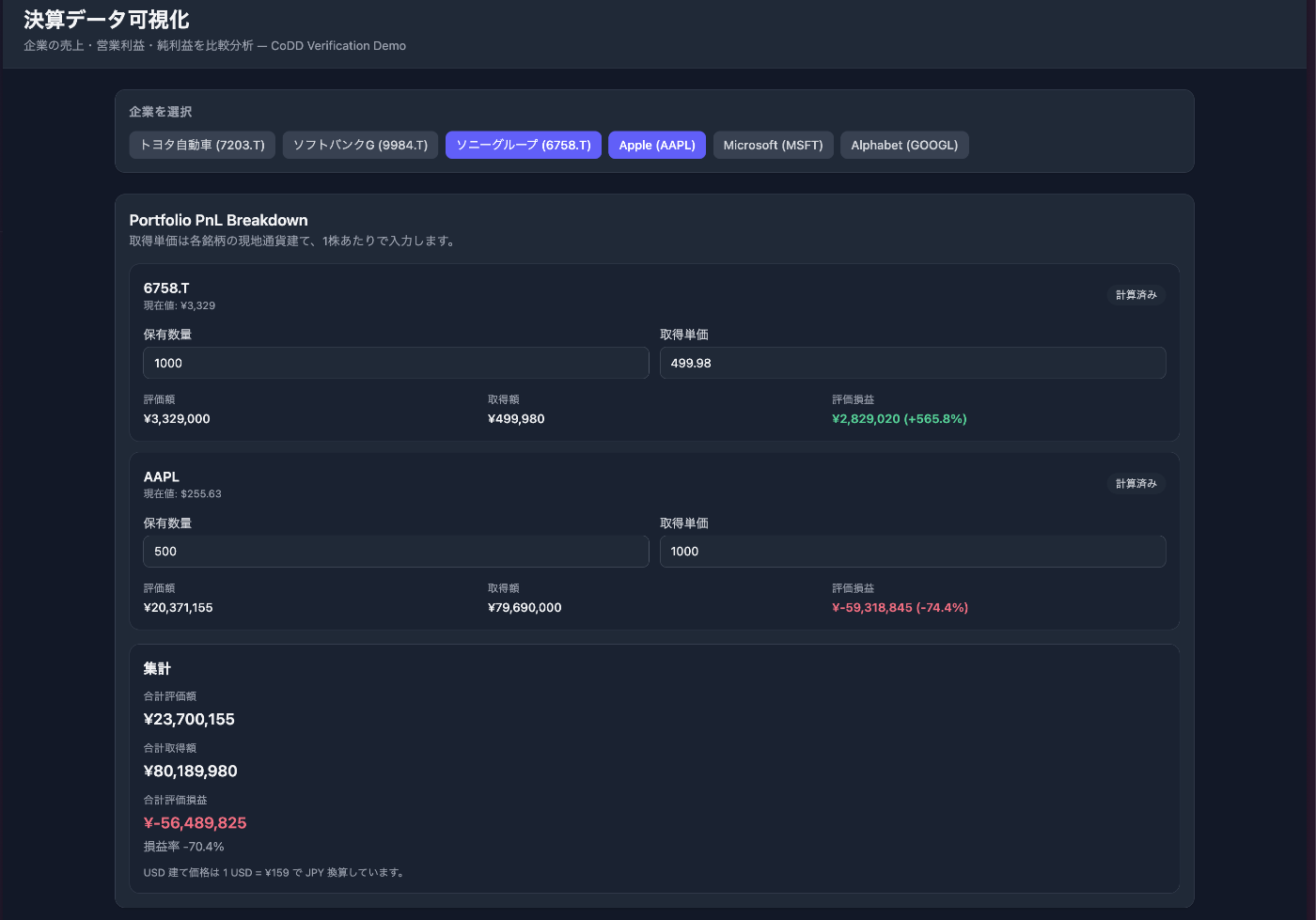The width and height of the screenshot is (1316, 920).
Task: Click 現在値: ¥3,329 price text
Action: click(x=180, y=305)
